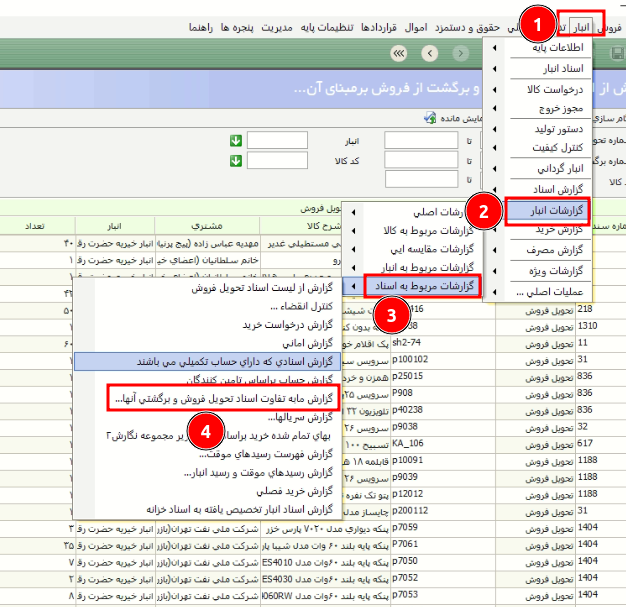Choose گزارش مابه تفاوت اسناد تحویل فروش

(223, 399)
